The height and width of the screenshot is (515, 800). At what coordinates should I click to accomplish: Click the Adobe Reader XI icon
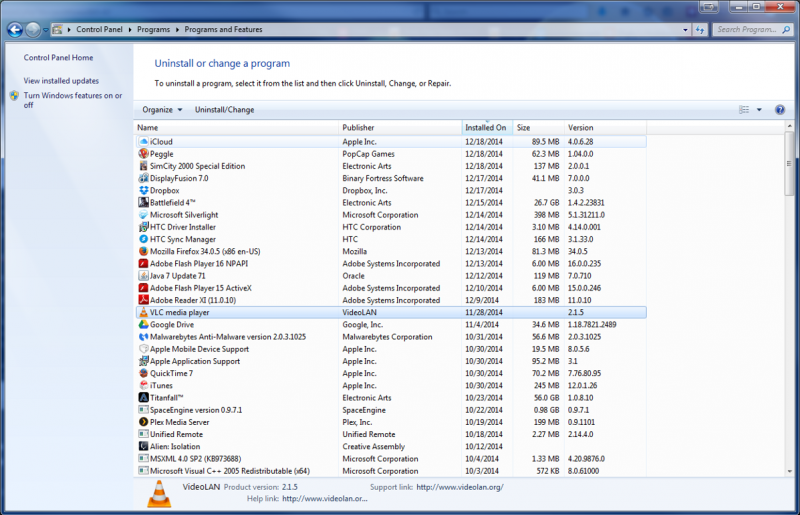coord(143,301)
